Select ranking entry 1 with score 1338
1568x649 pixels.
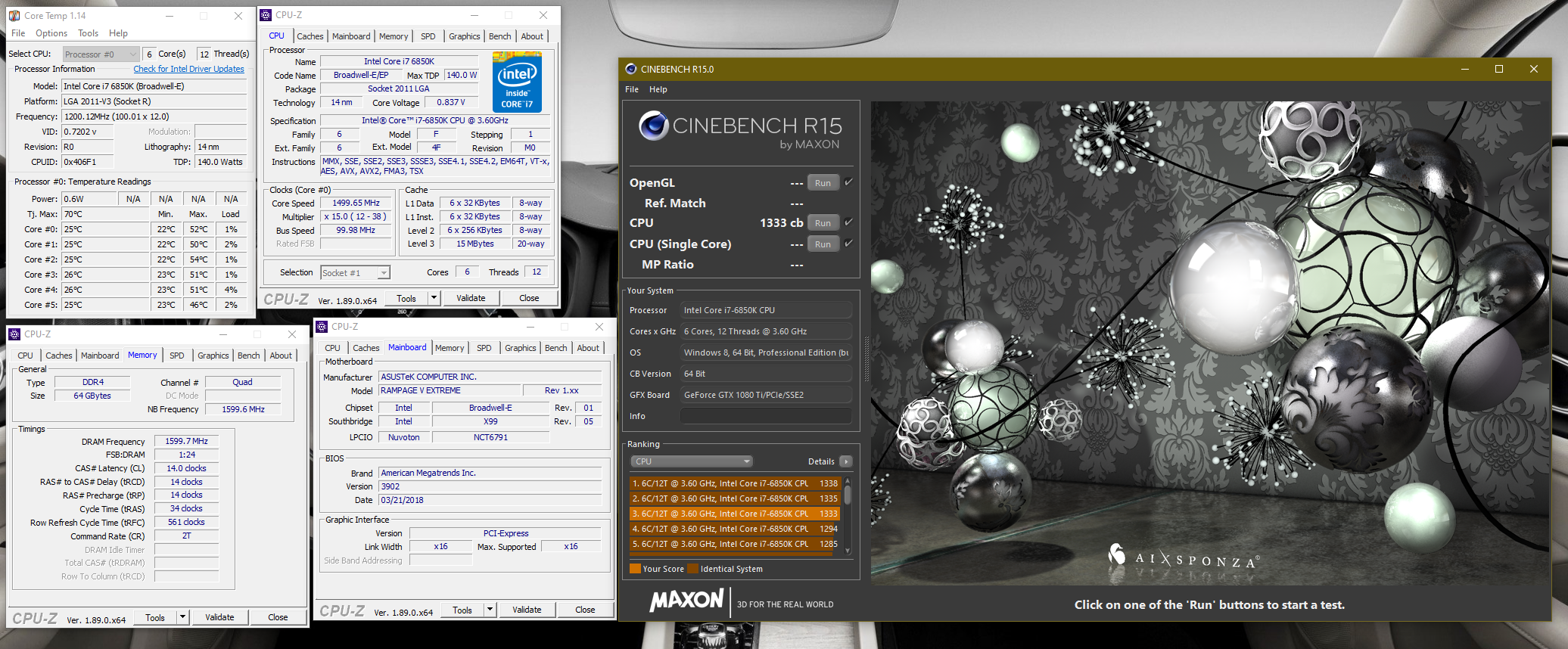click(735, 483)
